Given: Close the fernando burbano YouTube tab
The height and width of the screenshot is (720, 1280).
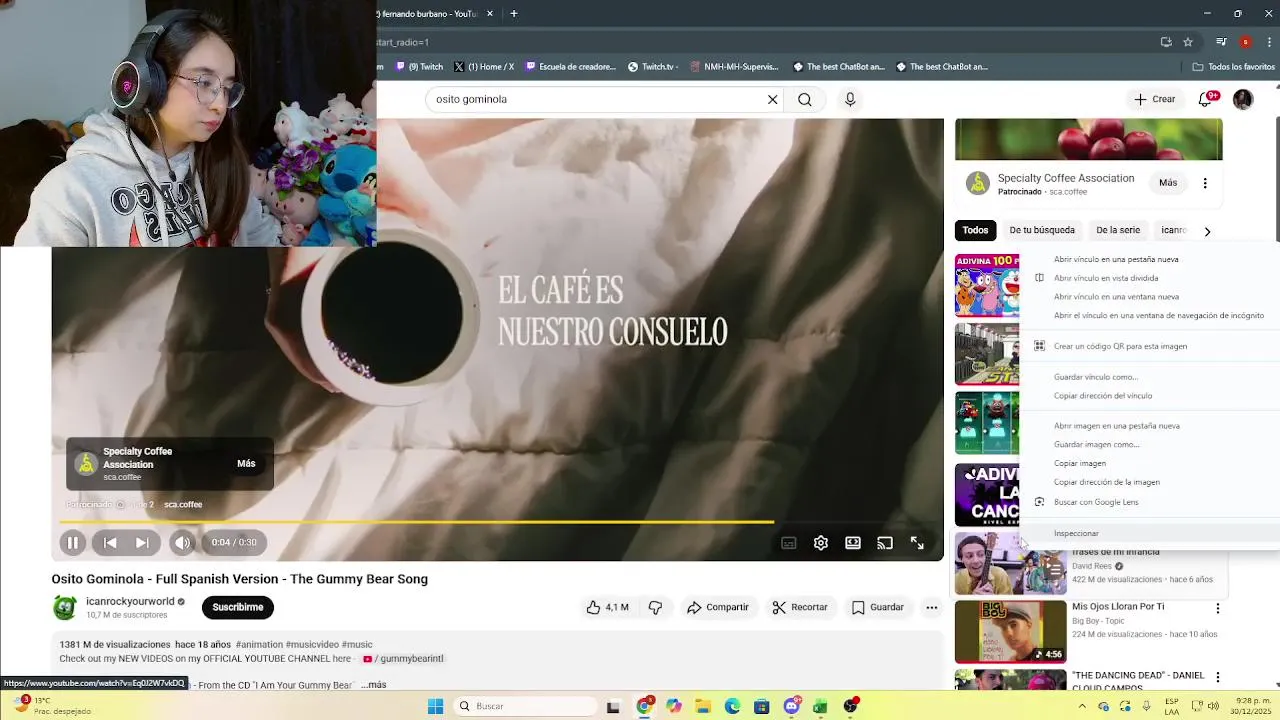Looking at the screenshot, I should tap(490, 14).
